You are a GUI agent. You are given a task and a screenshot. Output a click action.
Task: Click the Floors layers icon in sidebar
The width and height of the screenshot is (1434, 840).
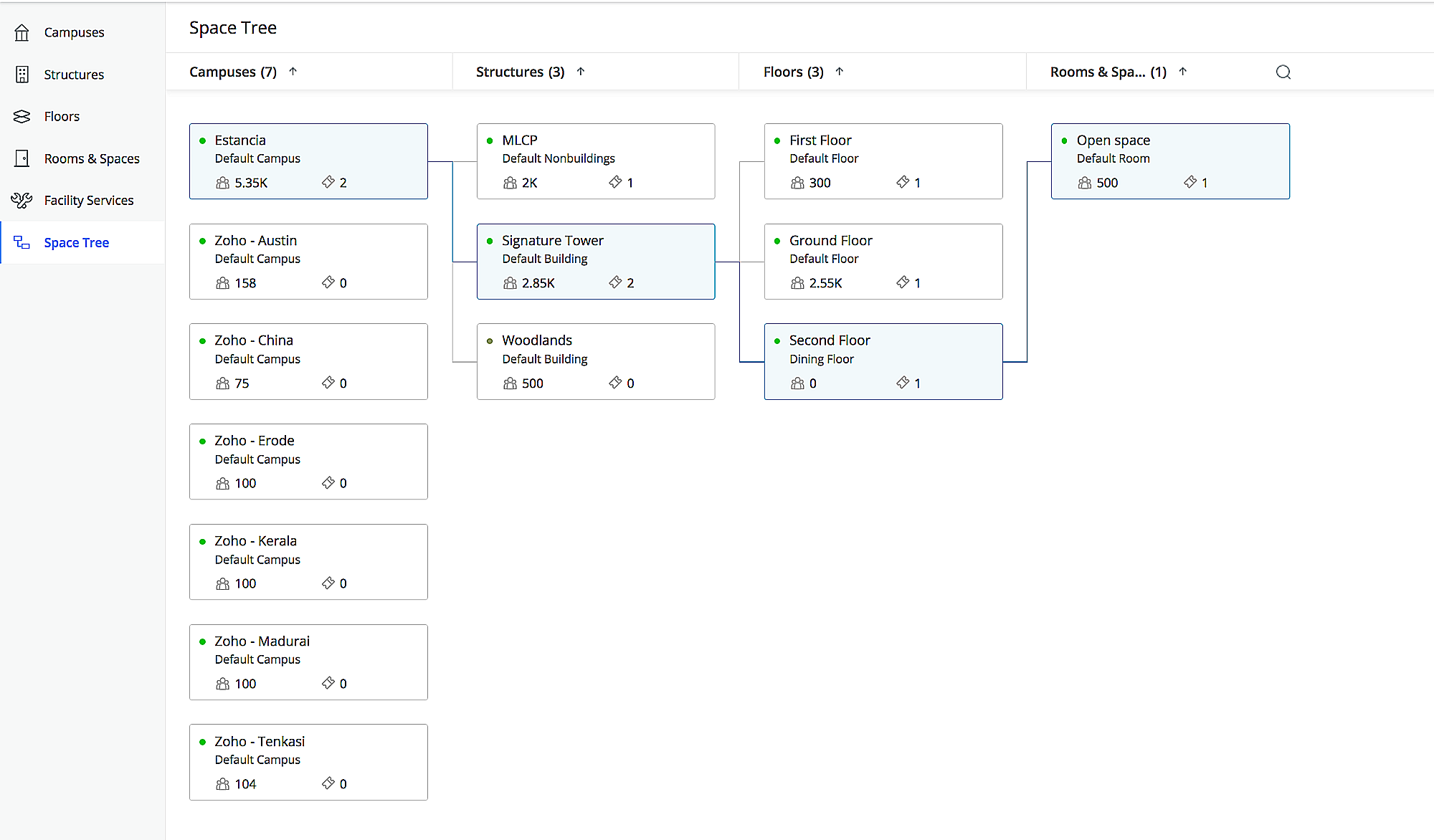pyautogui.click(x=22, y=116)
